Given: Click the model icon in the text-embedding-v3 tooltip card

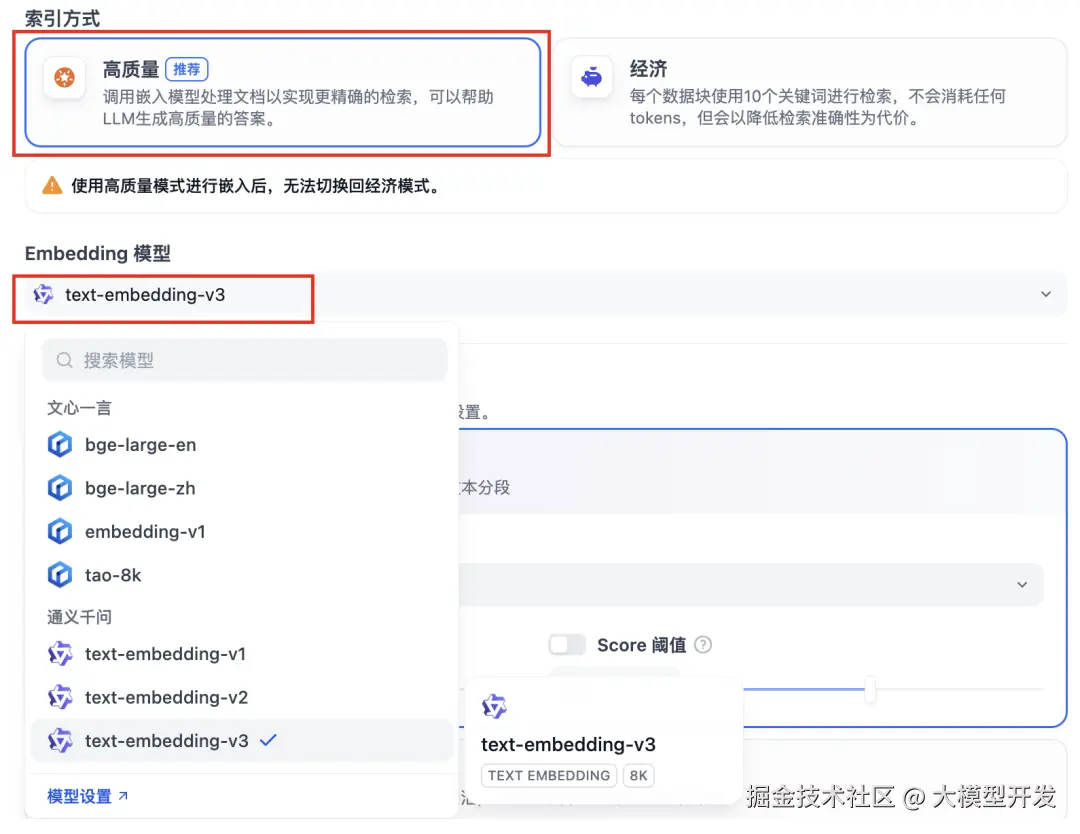Looking at the screenshot, I should pyautogui.click(x=494, y=707).
